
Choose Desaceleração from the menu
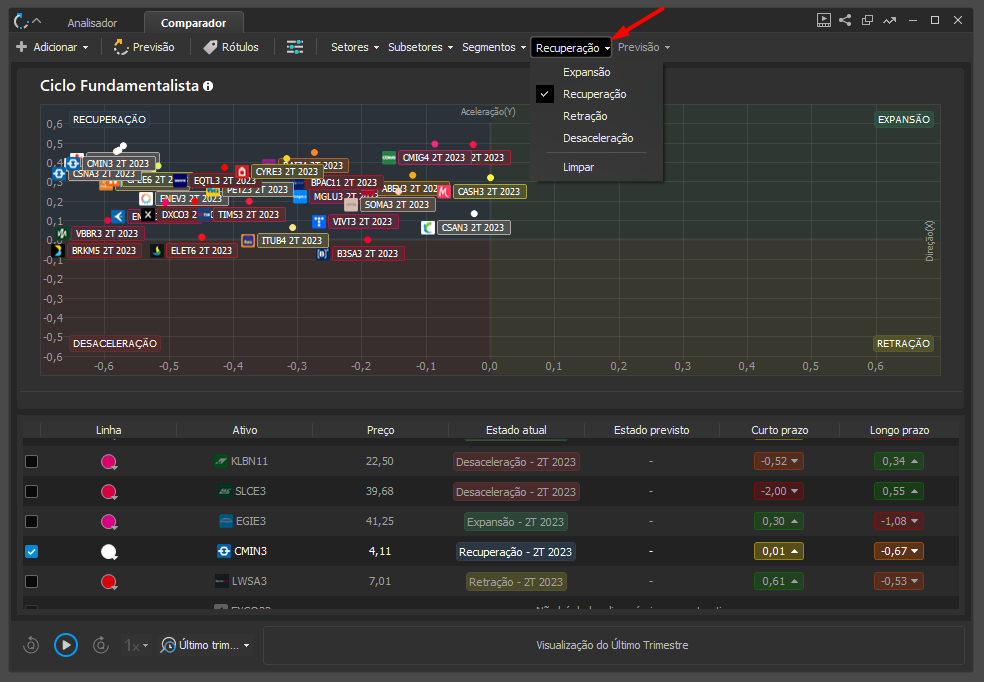[x=598, y=138]
